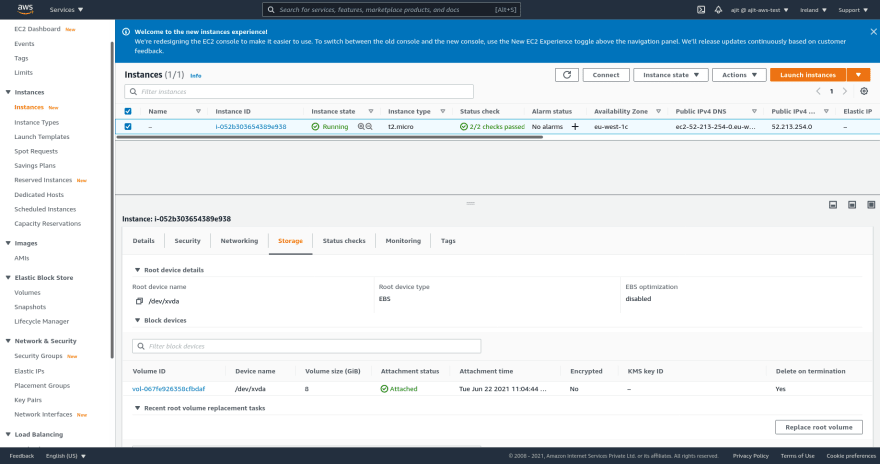Open the Launch instances split arrow
880x464 pixels.
[x=858, y=75]
